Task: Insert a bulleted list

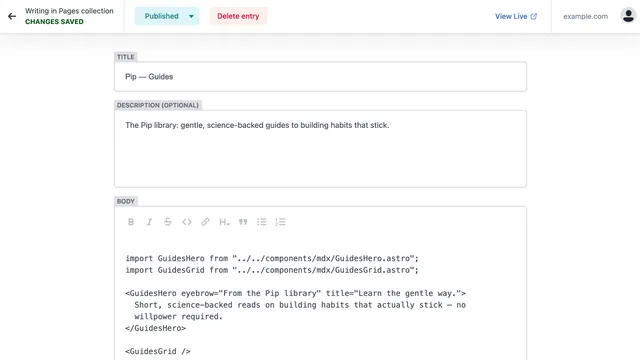Action: tap(262, 222)
